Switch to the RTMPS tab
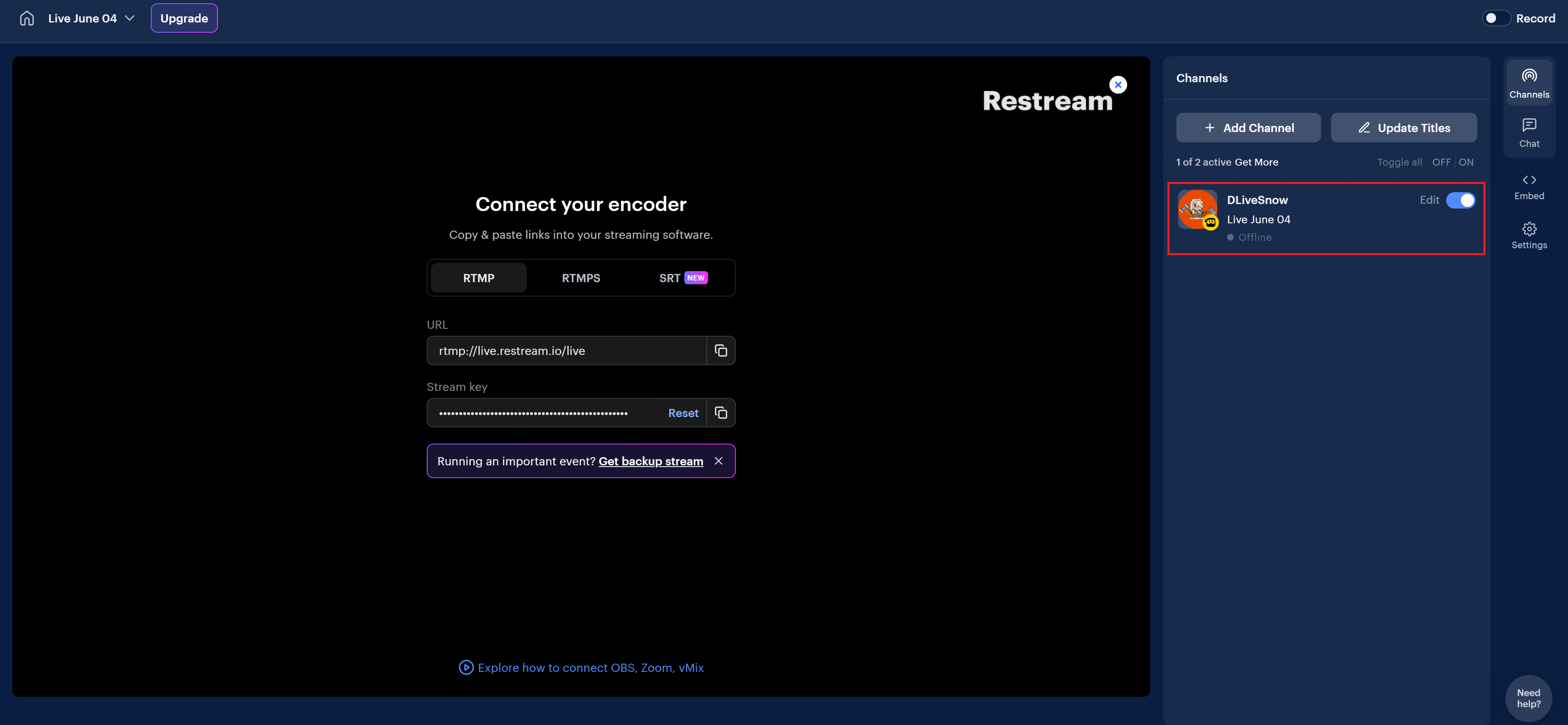 [x=581, y=278]
